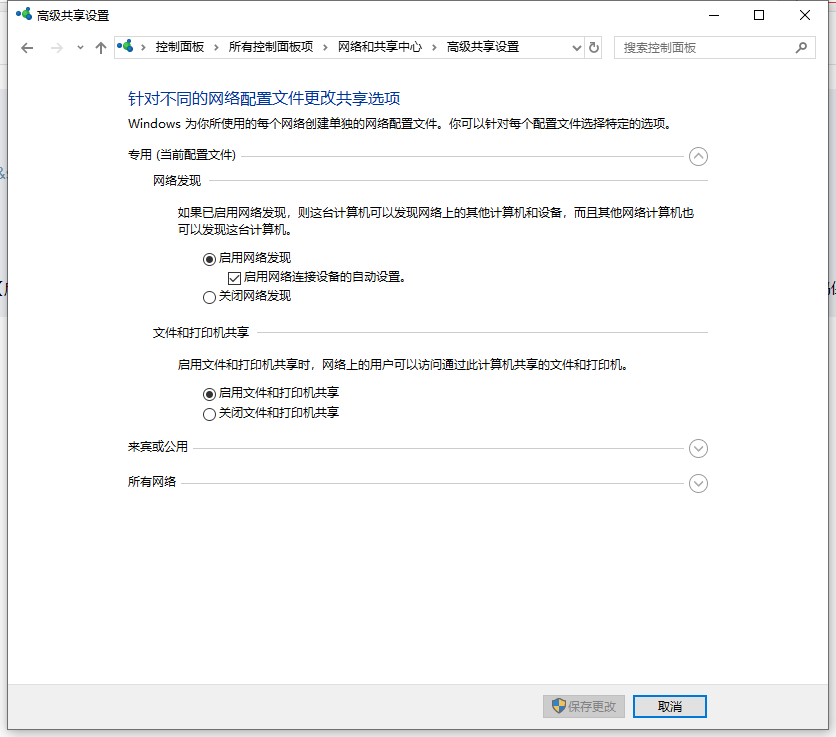Click the refresh icon beside the address bar
This screenshot has height=737, width=836.
tap(594, 47)
